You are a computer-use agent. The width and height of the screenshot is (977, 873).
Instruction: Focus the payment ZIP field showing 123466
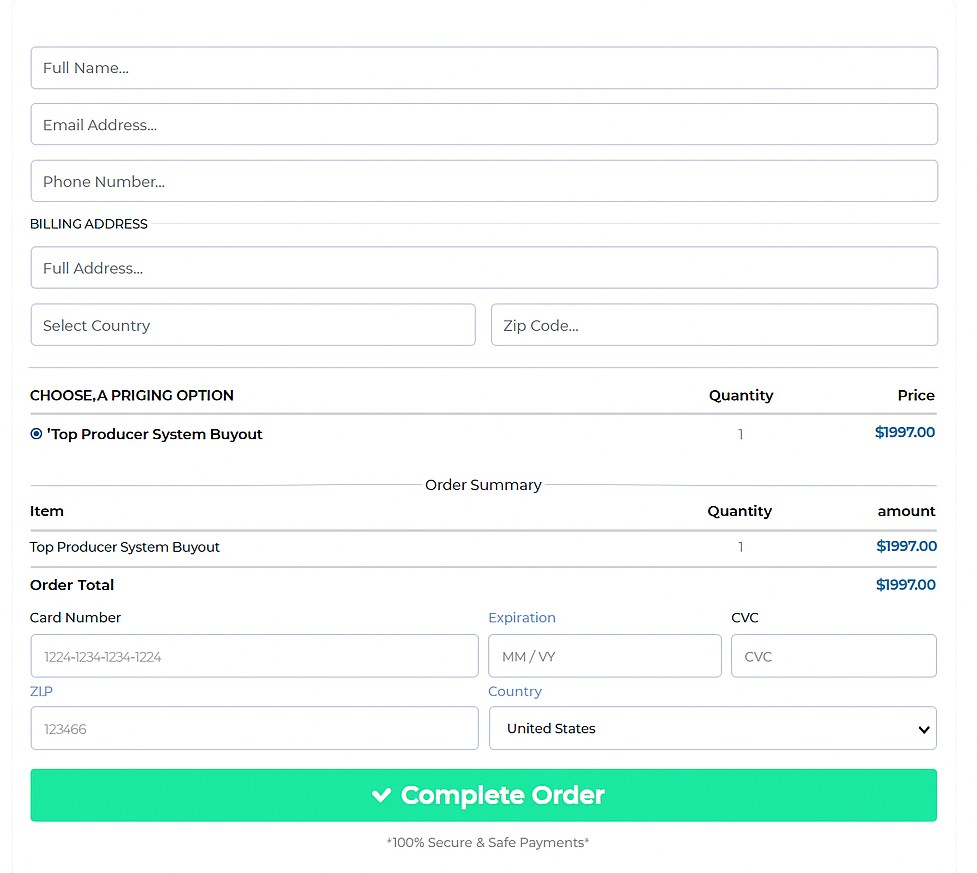[x=254, y=729]
